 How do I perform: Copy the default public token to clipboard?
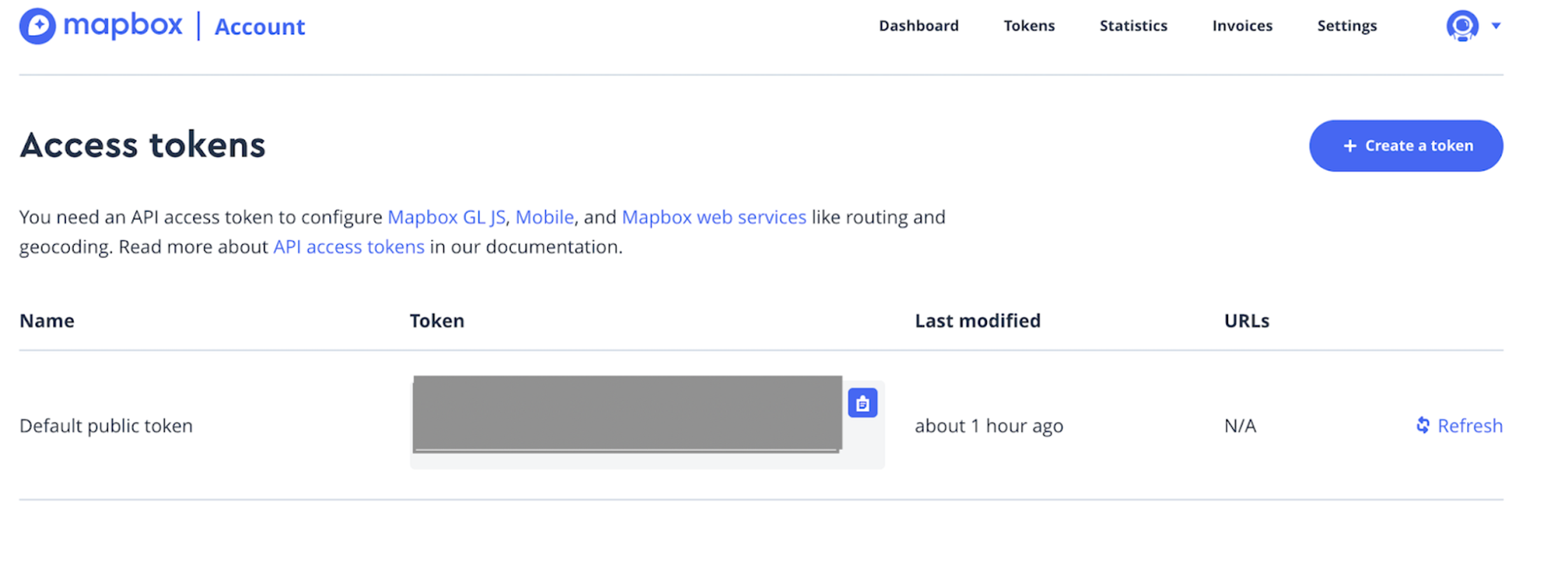[x=862, y=403]
